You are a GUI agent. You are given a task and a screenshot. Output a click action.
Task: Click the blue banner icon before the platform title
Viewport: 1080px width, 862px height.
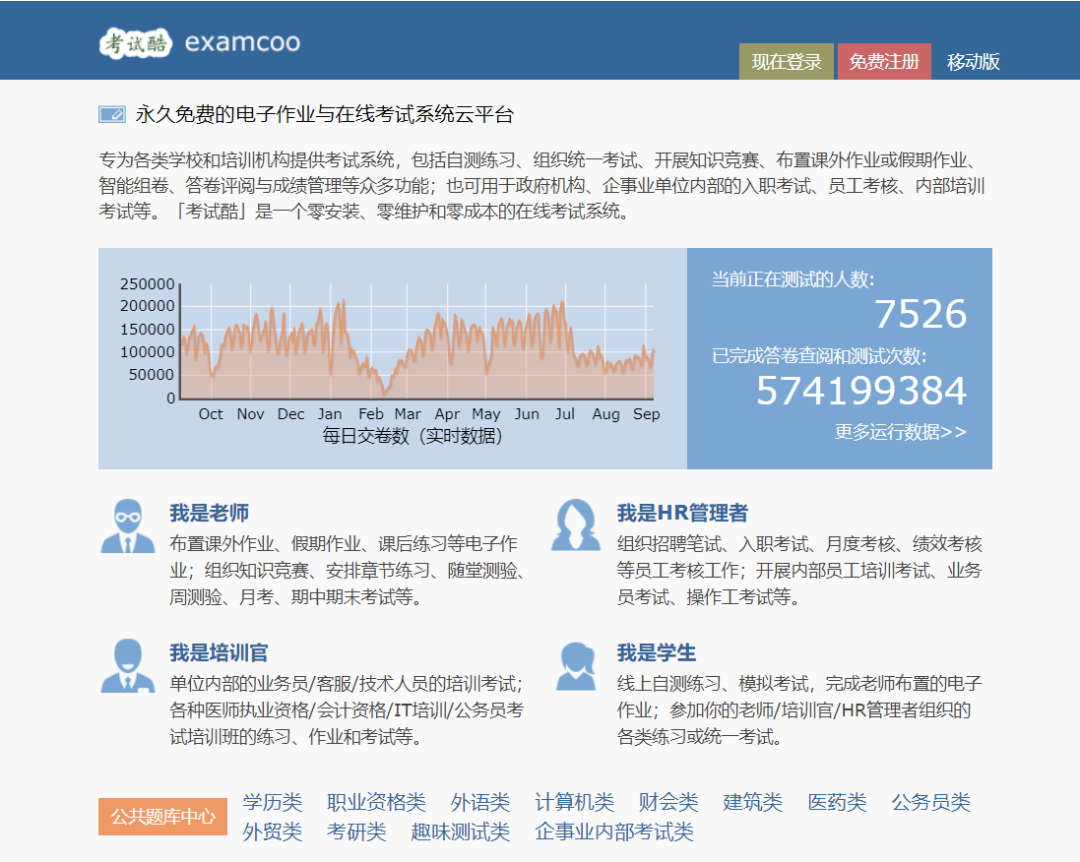tap(110, 114)
